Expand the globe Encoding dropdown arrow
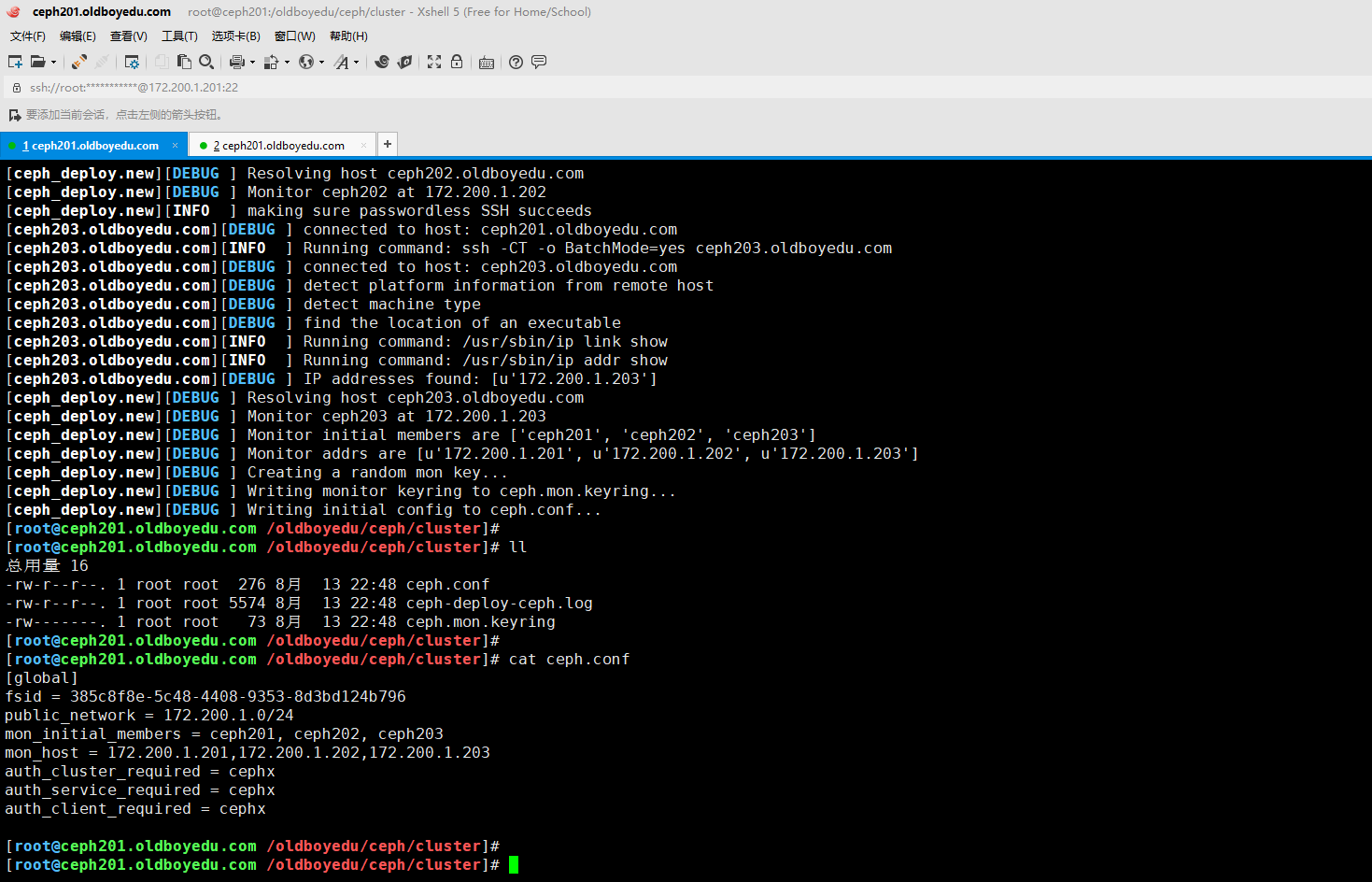 tap(321, 63)
